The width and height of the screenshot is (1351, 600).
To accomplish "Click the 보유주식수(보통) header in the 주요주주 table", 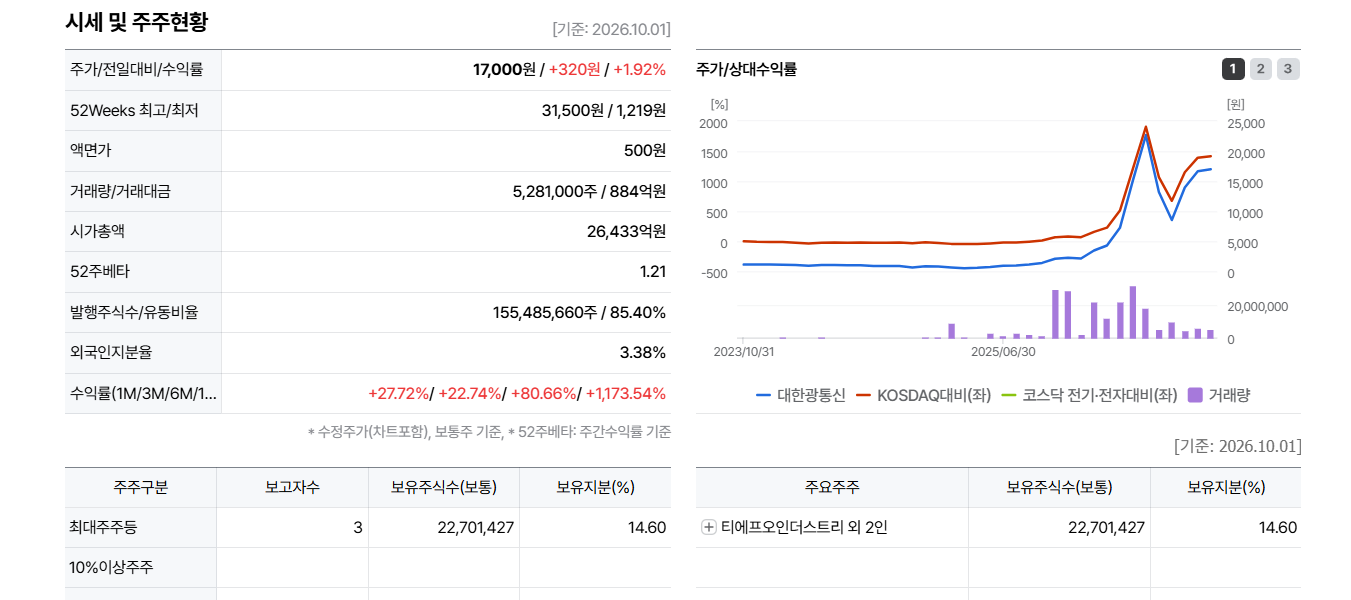I will tap(1059, 487).
